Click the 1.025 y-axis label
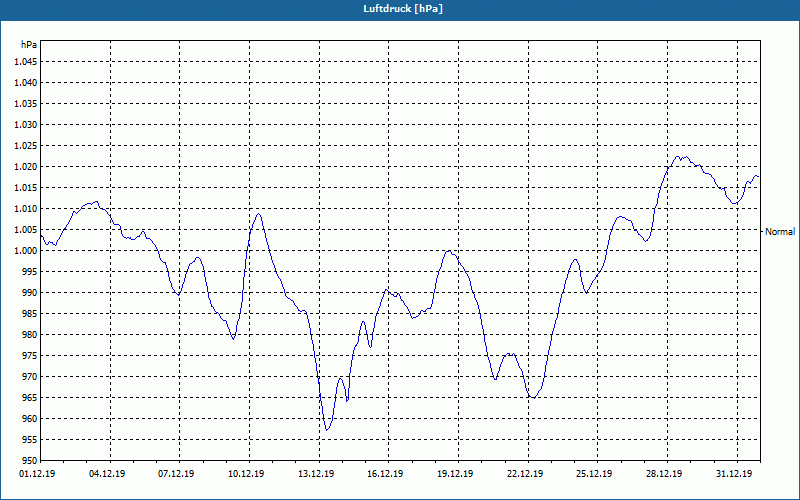The width and height of the screenshot is (800, 500). (x=25, y=146)
